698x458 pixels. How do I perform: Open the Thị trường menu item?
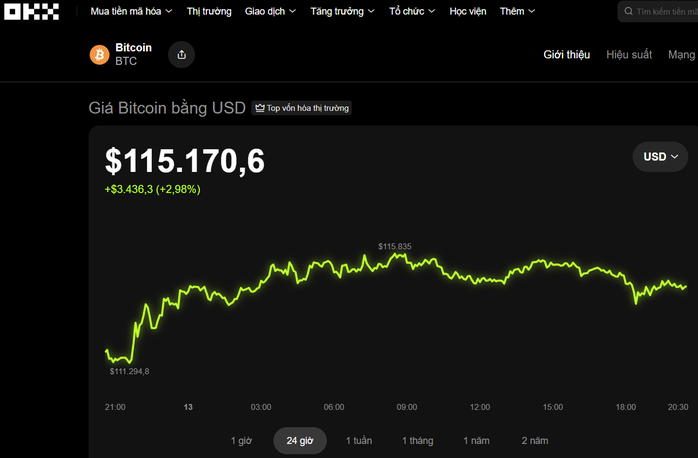(x=209, y=12)
